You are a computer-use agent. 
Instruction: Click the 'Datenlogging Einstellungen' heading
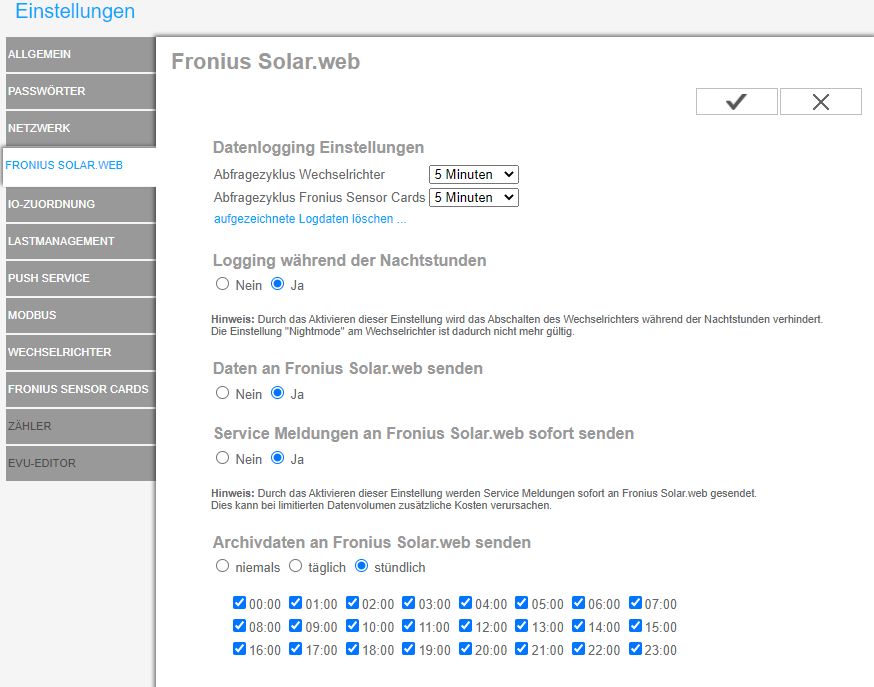318,148
